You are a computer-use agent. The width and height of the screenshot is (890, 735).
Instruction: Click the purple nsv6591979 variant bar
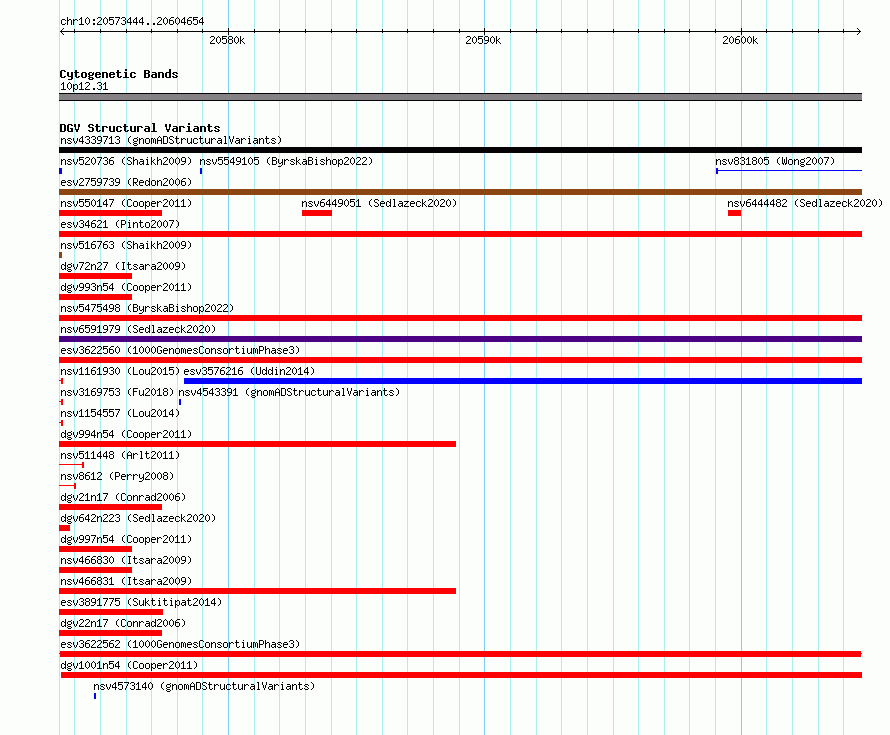pyautogui.click(x=460, y=339)
